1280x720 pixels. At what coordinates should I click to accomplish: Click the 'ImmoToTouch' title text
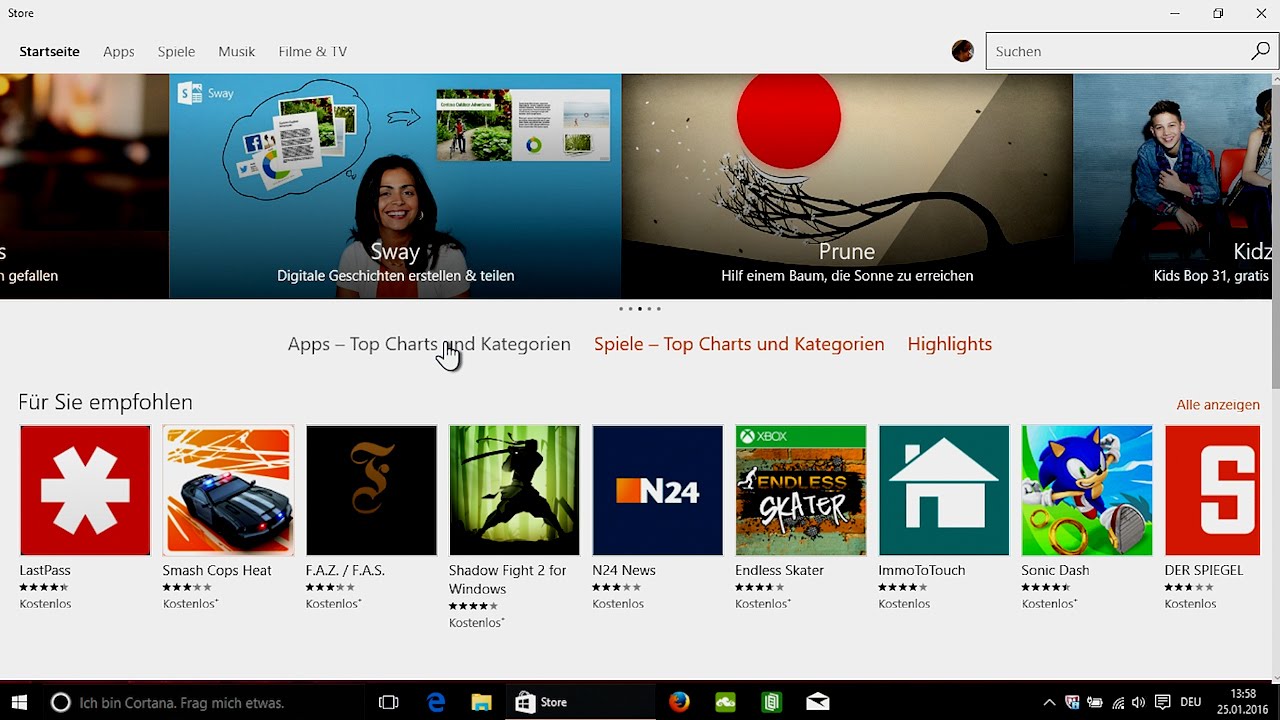pos(922,570)
